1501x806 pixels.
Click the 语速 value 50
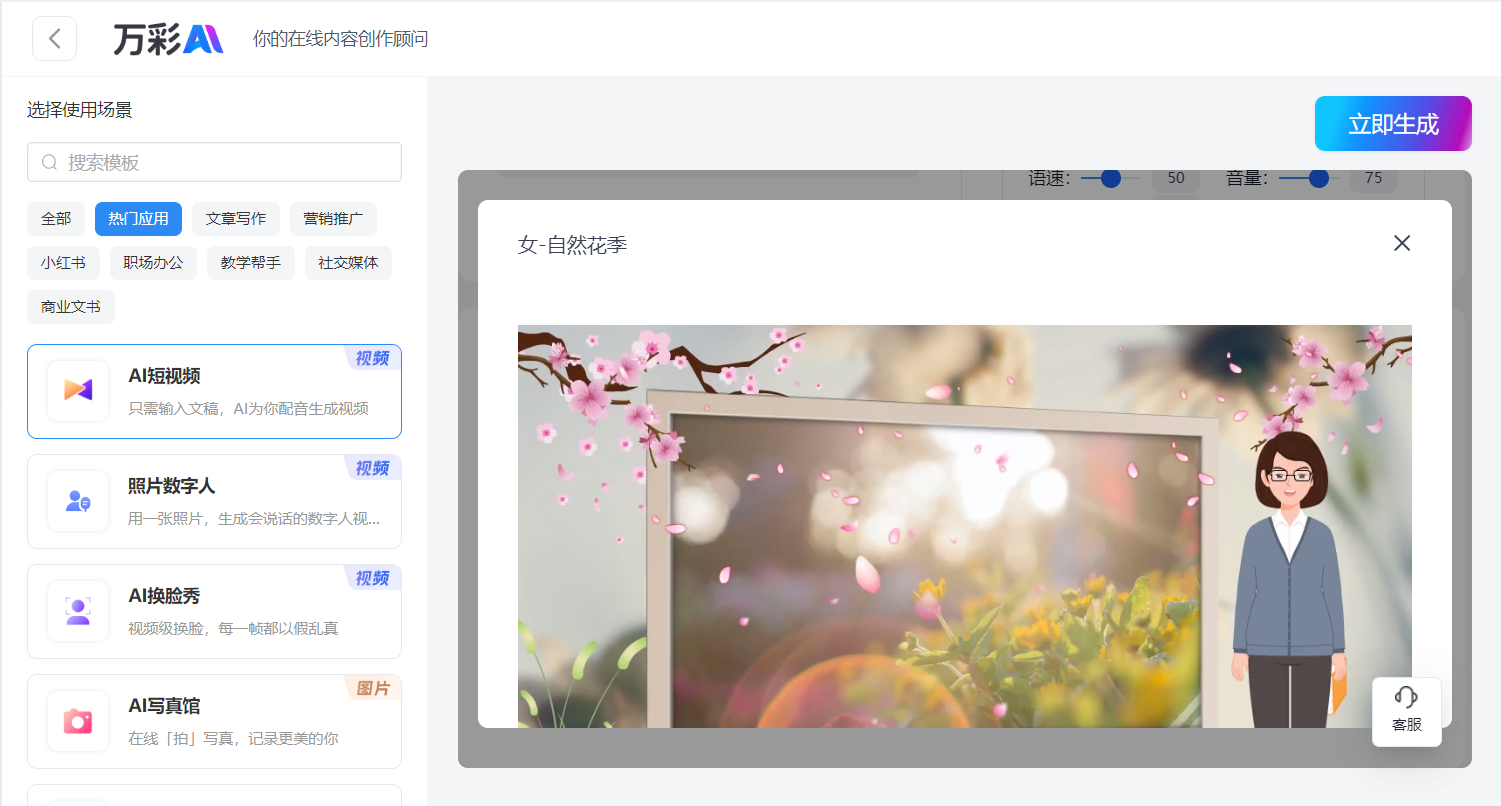(1176, 178)
